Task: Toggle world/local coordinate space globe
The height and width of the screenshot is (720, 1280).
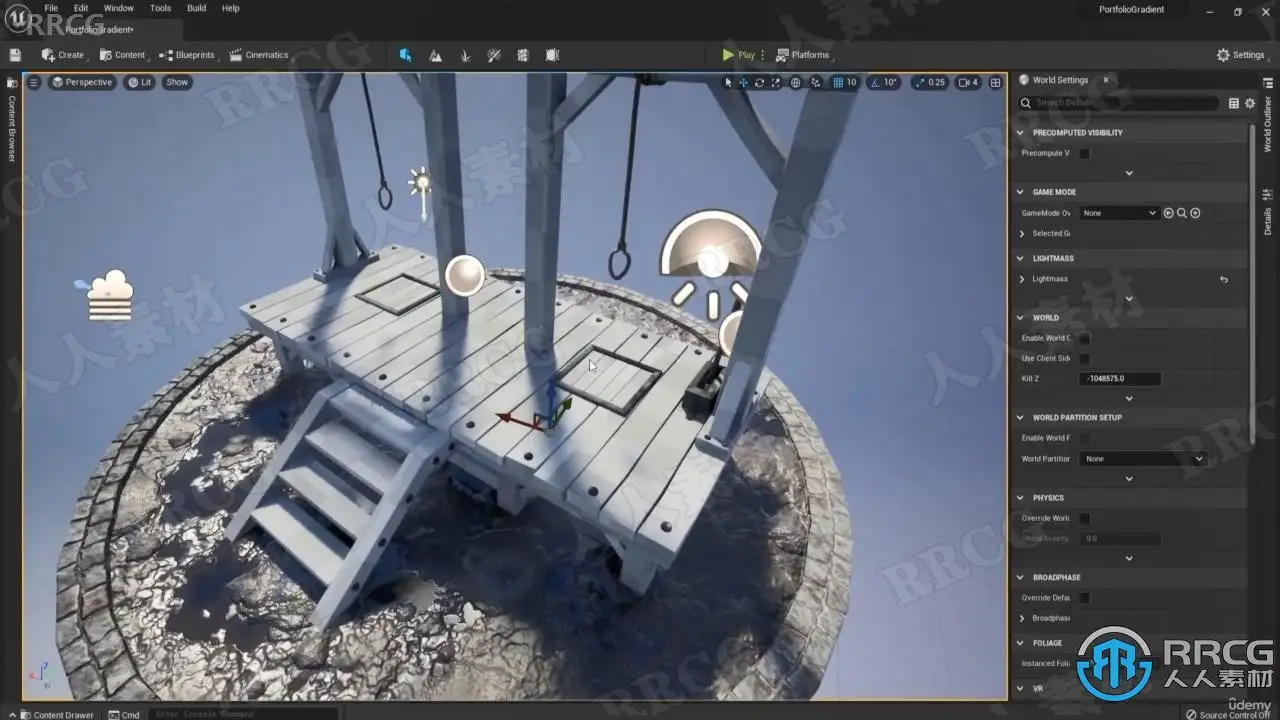Action: pyautogui.click(x=796, y=82)
